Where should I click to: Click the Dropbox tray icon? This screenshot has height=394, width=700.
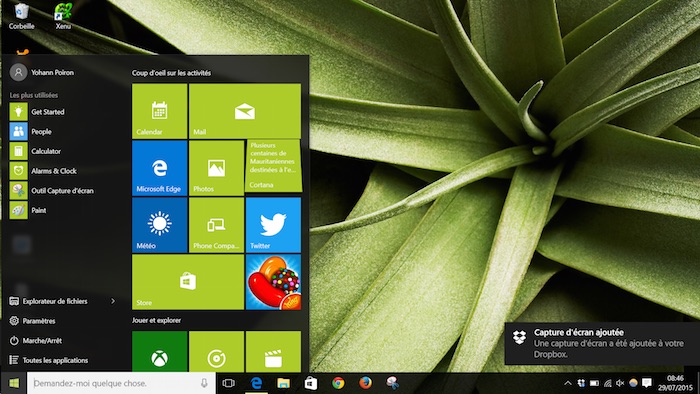(581, 383)
